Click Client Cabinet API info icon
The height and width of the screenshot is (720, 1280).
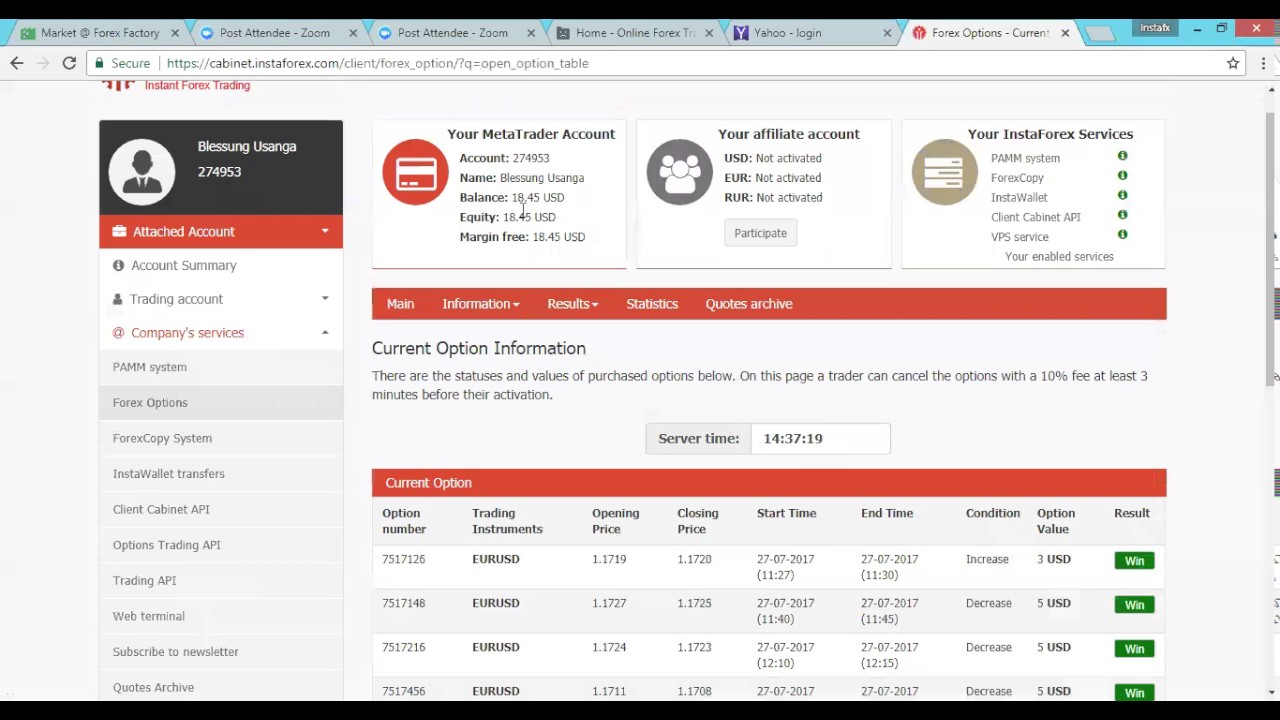[1122, 215]
